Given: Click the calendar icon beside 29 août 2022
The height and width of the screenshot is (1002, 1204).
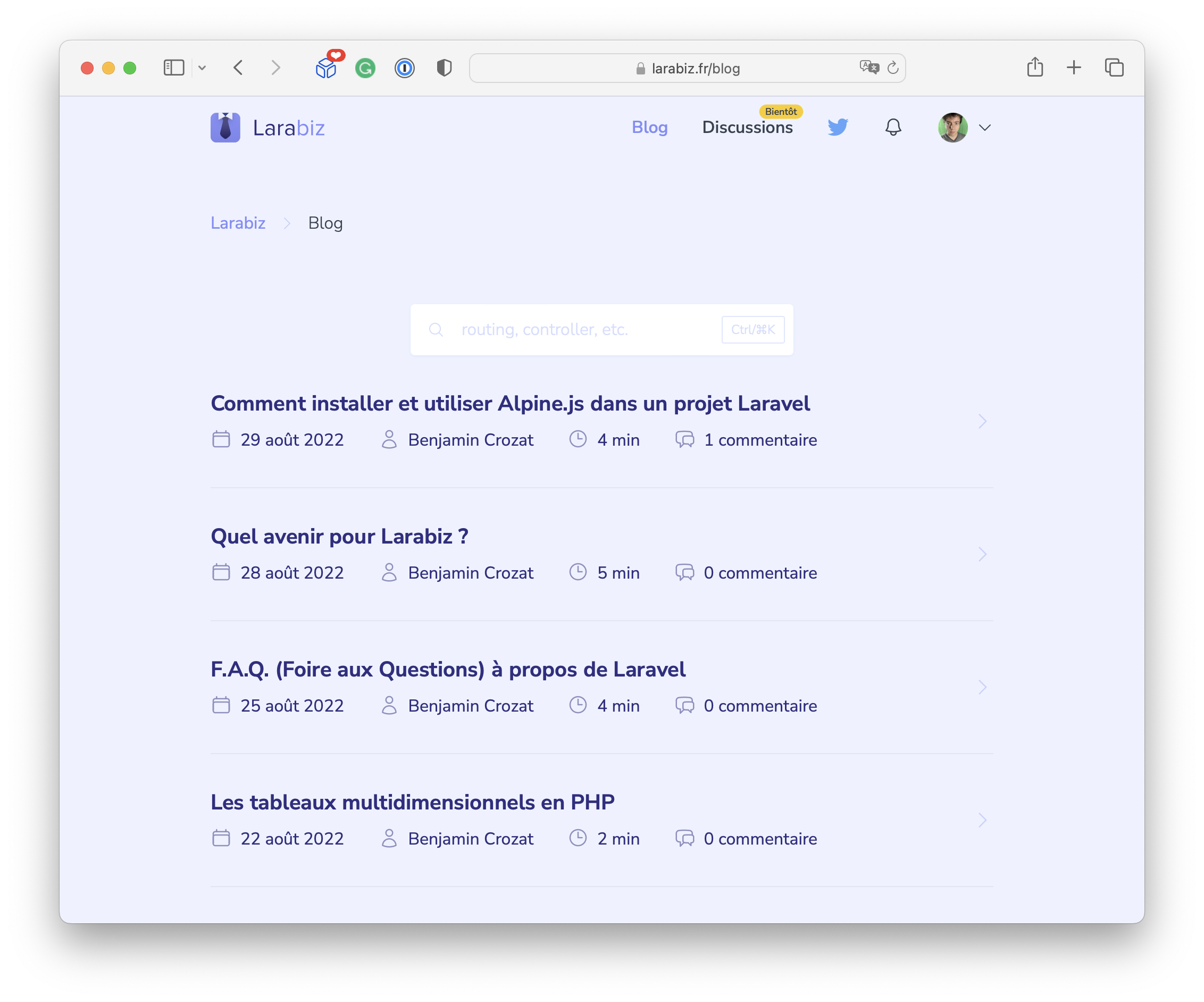Looking at the screenshot, I should (x=221, y=440).
